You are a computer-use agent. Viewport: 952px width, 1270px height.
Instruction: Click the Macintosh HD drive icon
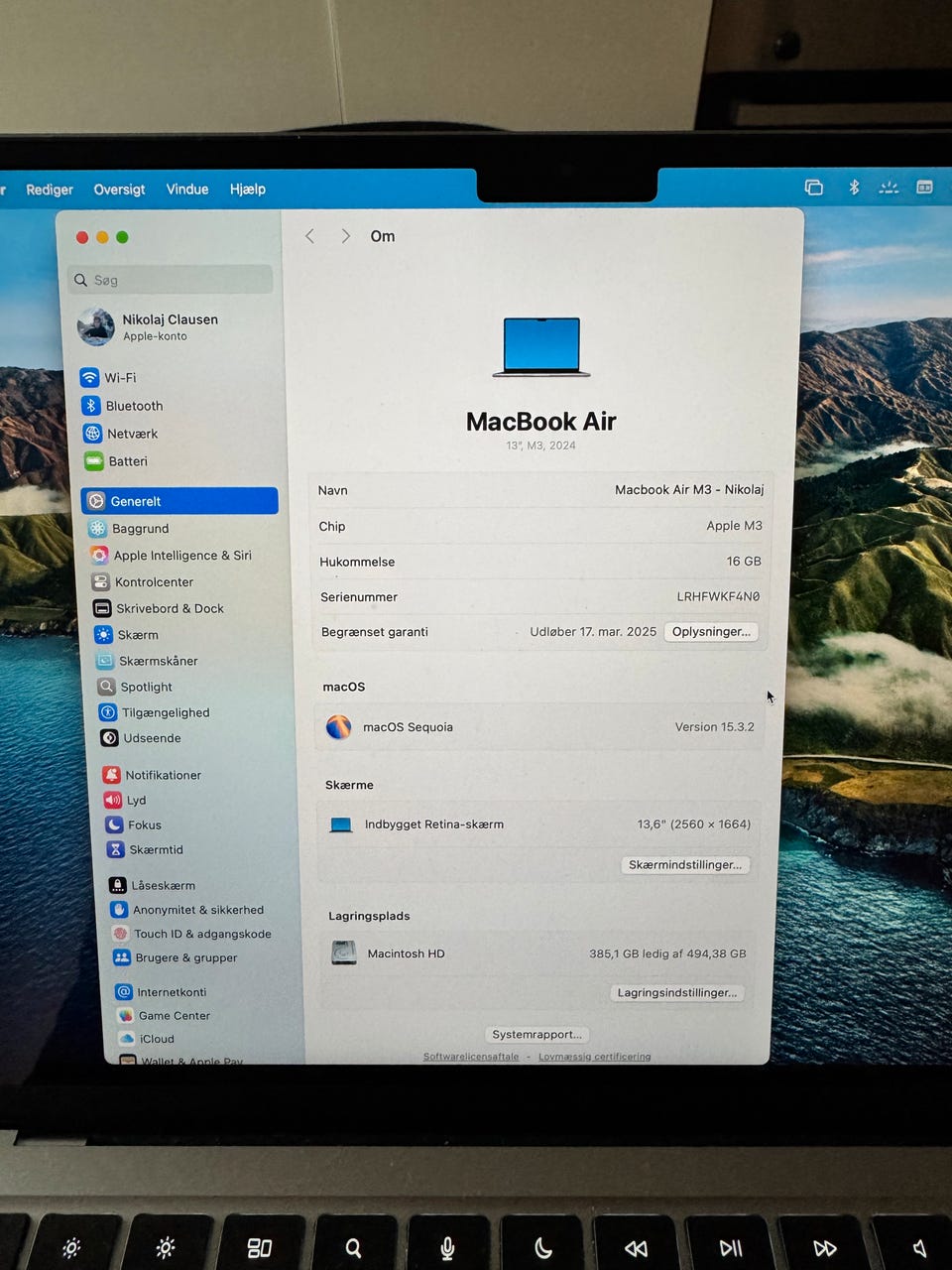click(344, 953)
